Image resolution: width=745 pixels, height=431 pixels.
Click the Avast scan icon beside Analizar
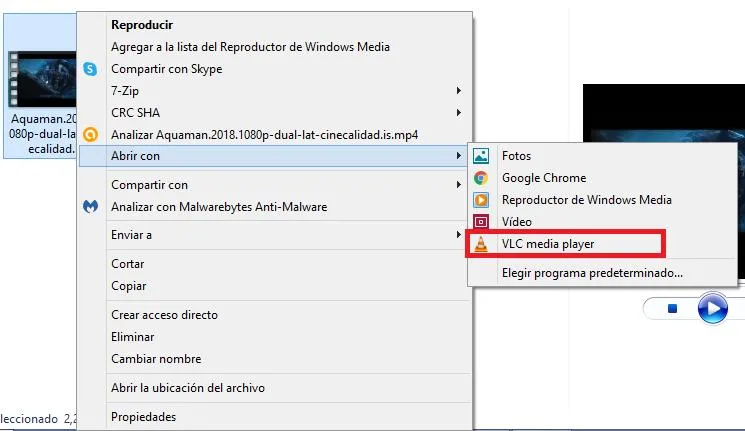(90, 134)
